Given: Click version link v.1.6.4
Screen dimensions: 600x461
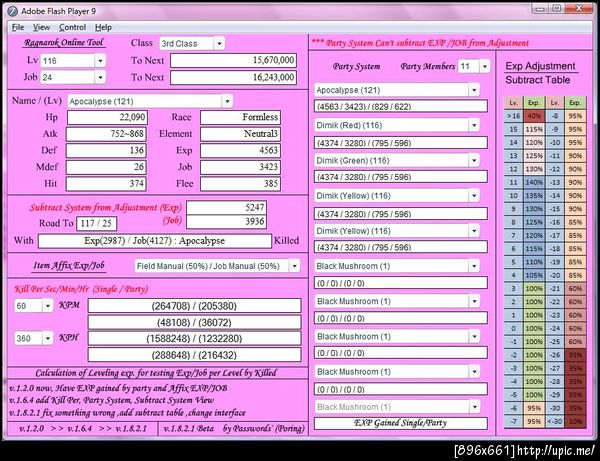Looking at the screenshot, I should [79, 428].
